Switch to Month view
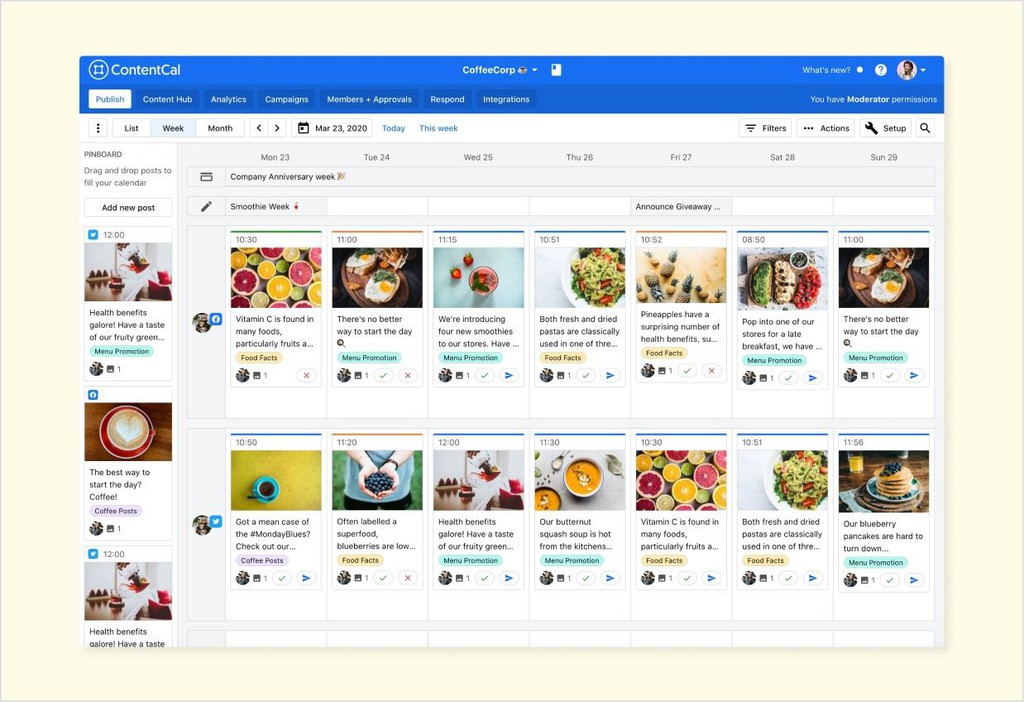 coord(220,128)
